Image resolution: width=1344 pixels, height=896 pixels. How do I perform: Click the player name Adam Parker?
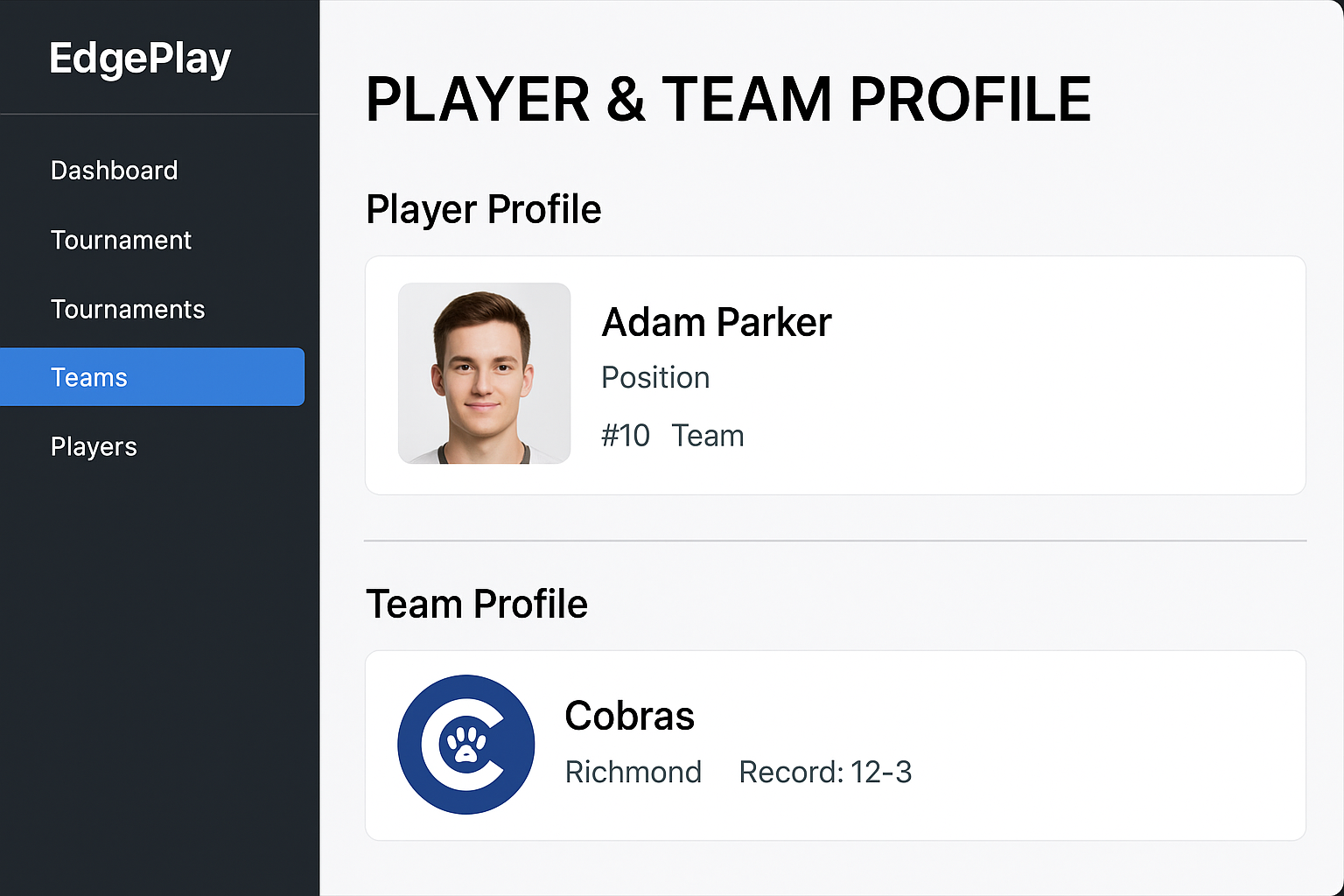point(716,322)
